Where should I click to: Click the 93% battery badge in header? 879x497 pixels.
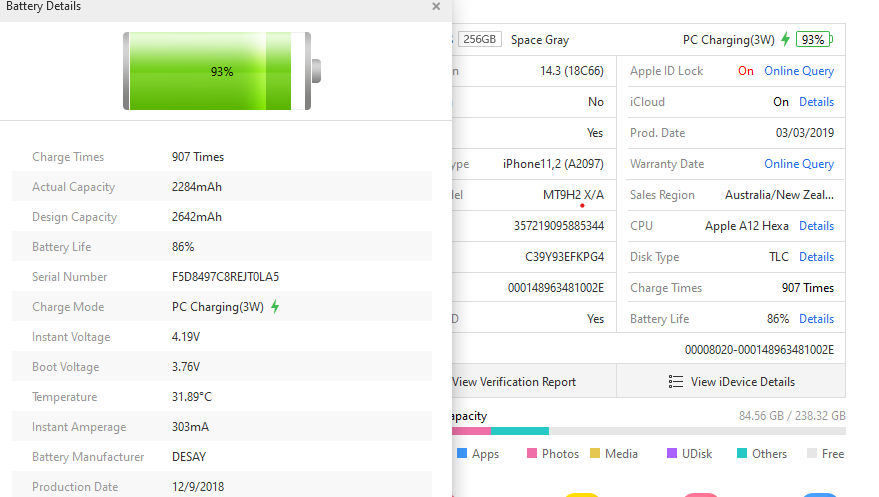[814, 40]
